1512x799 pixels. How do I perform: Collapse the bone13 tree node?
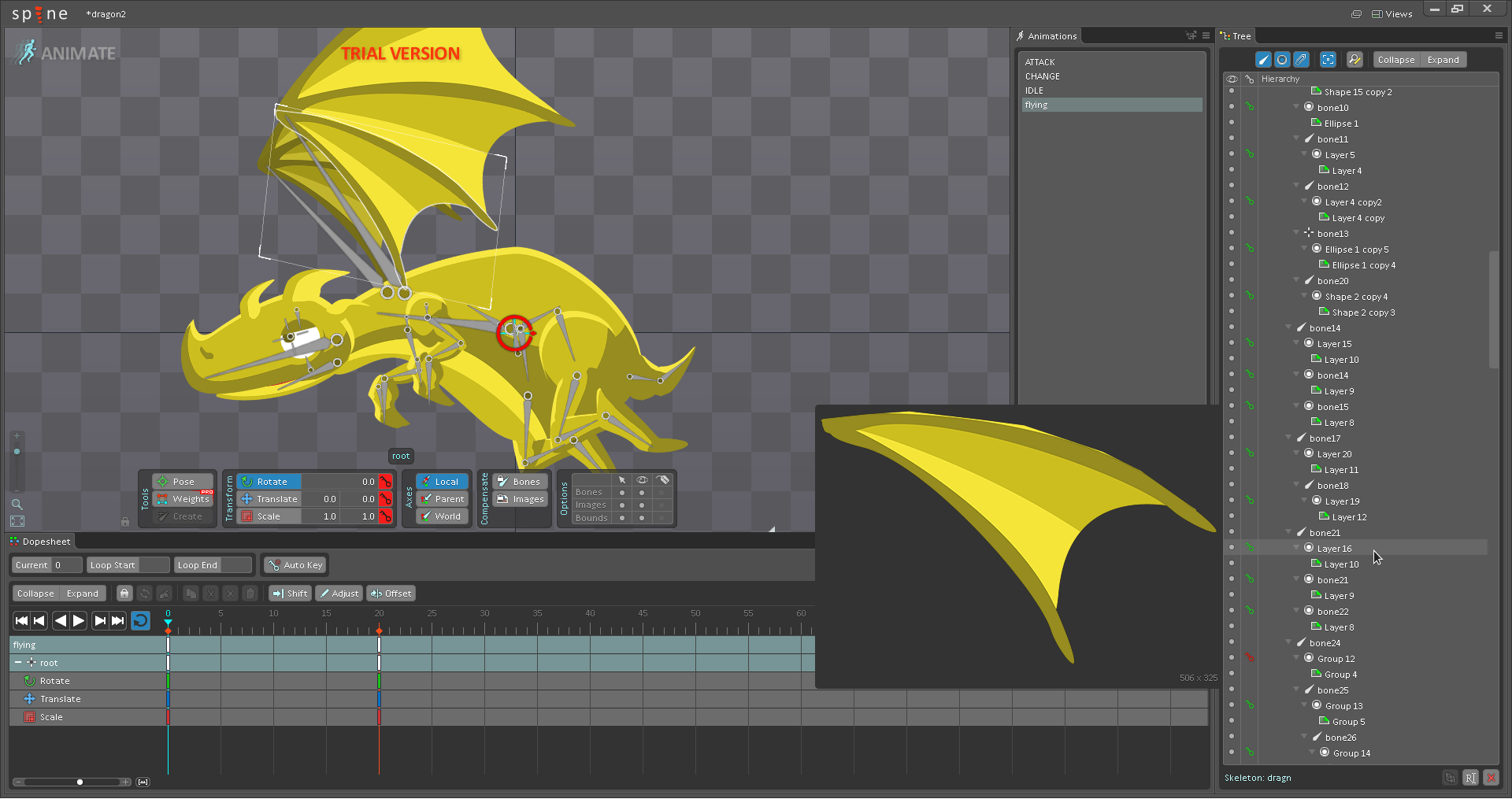pos(1296,233)
